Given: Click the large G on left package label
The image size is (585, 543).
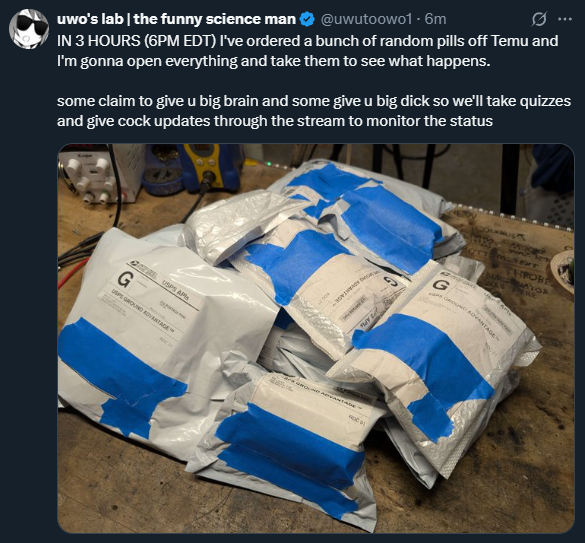Looking at the screenshot, I should 124,278.
